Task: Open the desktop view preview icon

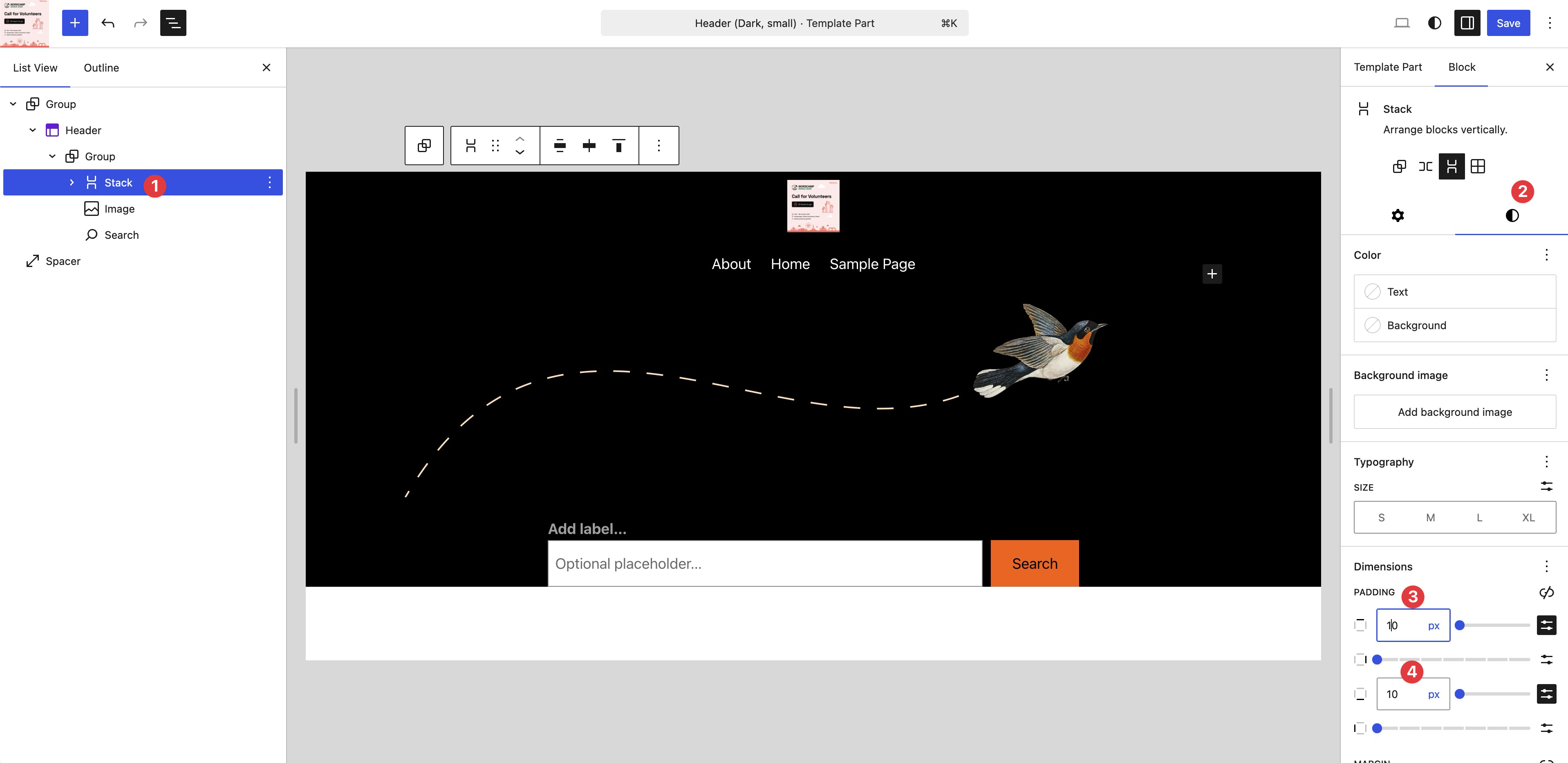Action: click(1402, 23)
